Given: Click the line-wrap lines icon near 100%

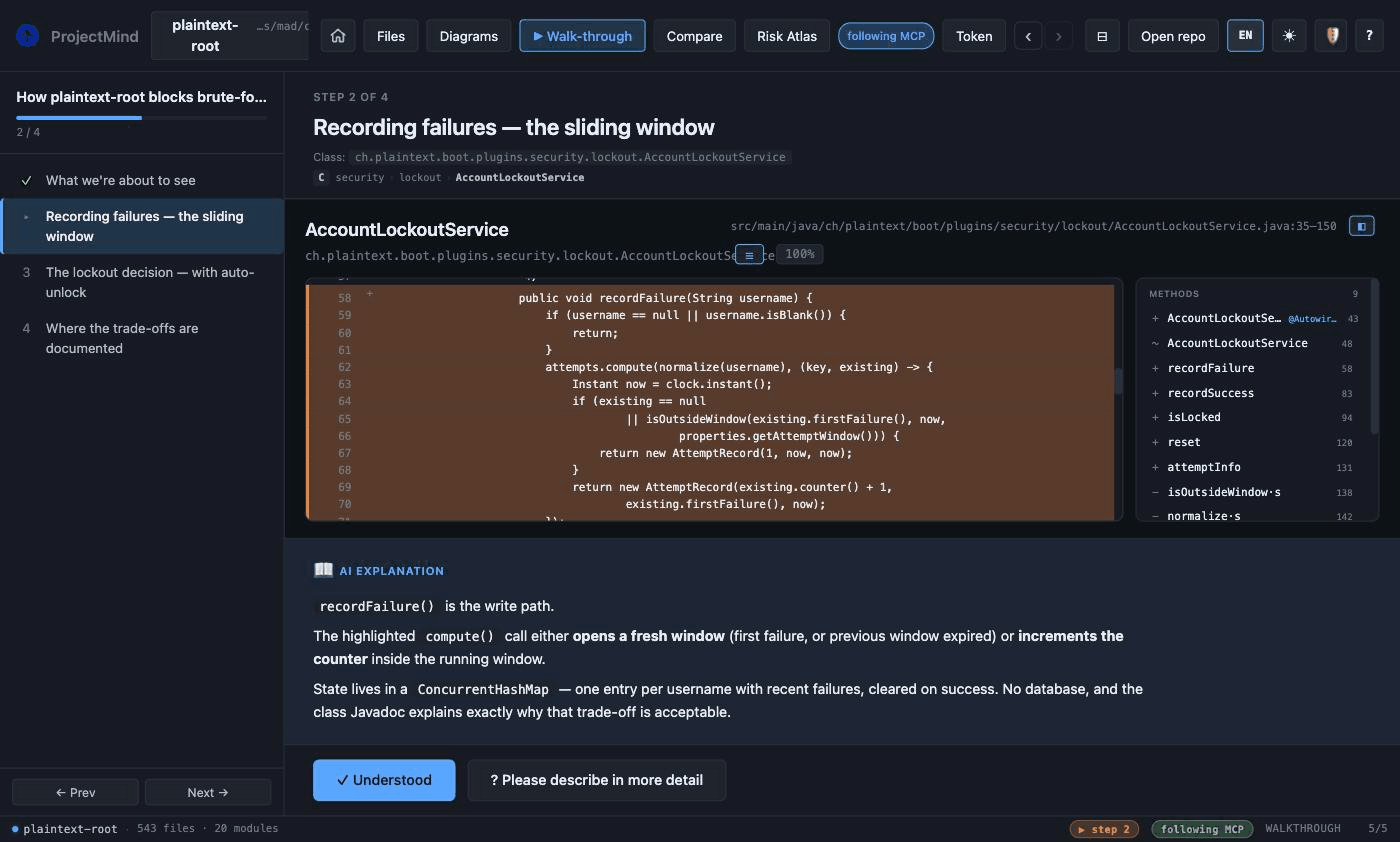Looking at the screenshot, I should point(749,255).
